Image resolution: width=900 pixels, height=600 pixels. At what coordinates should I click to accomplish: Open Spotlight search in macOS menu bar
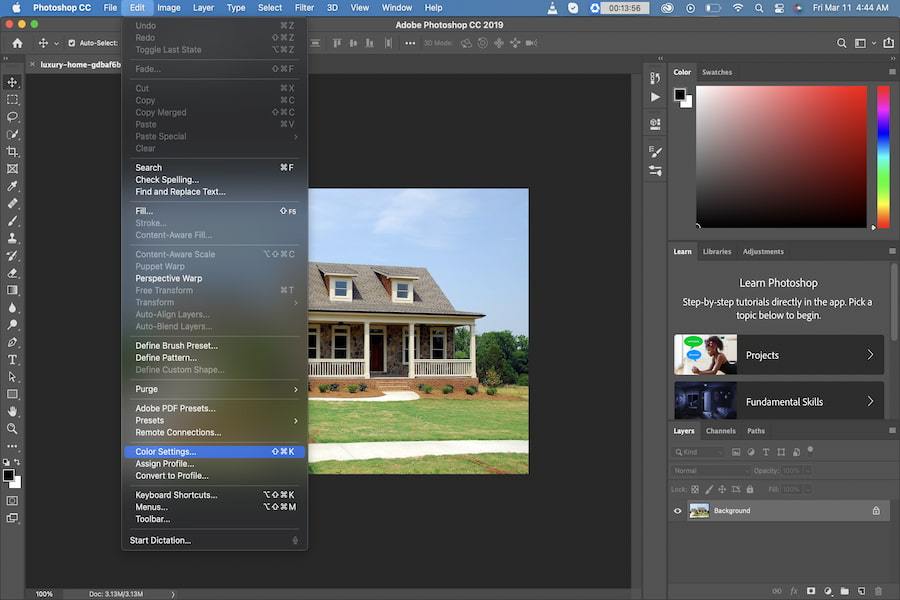[759, 7]
